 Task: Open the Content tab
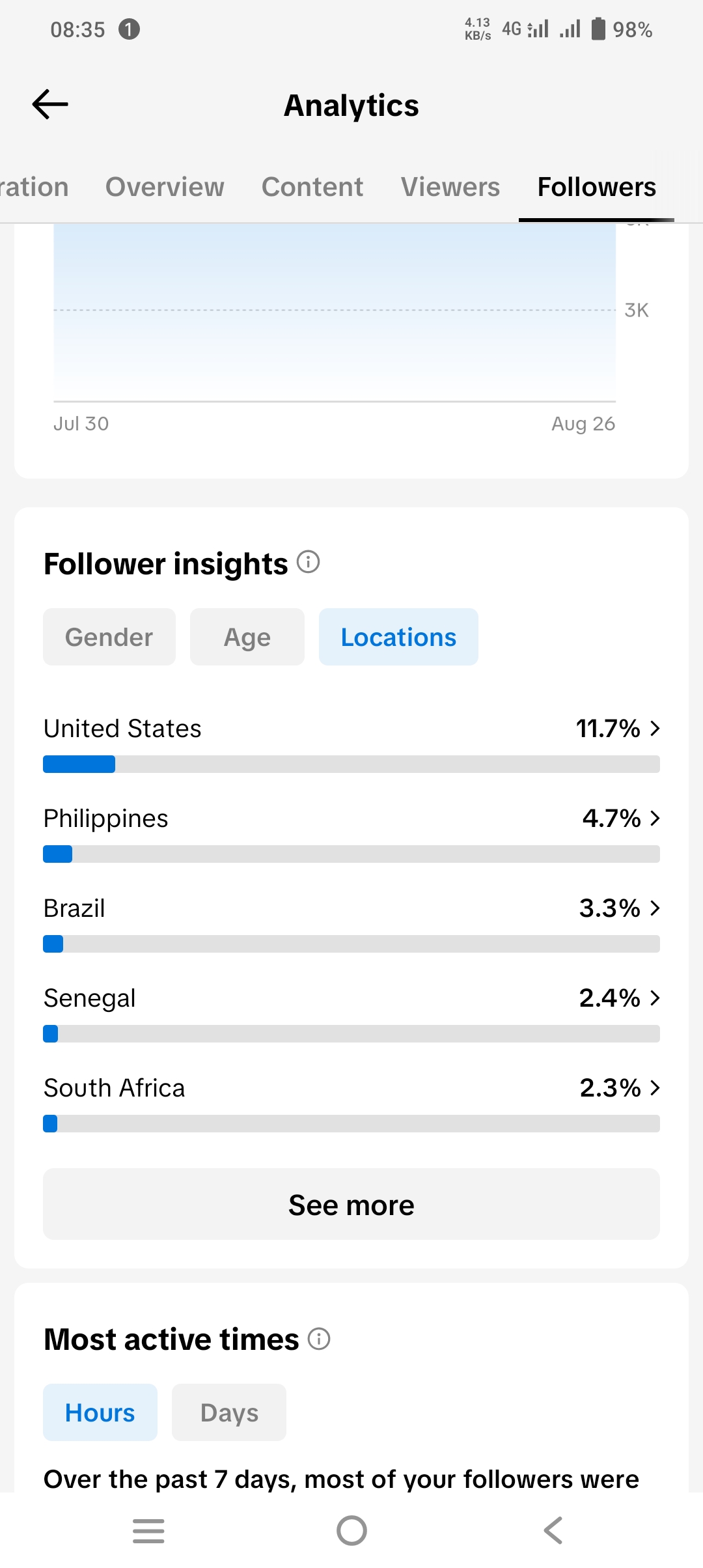312,187
